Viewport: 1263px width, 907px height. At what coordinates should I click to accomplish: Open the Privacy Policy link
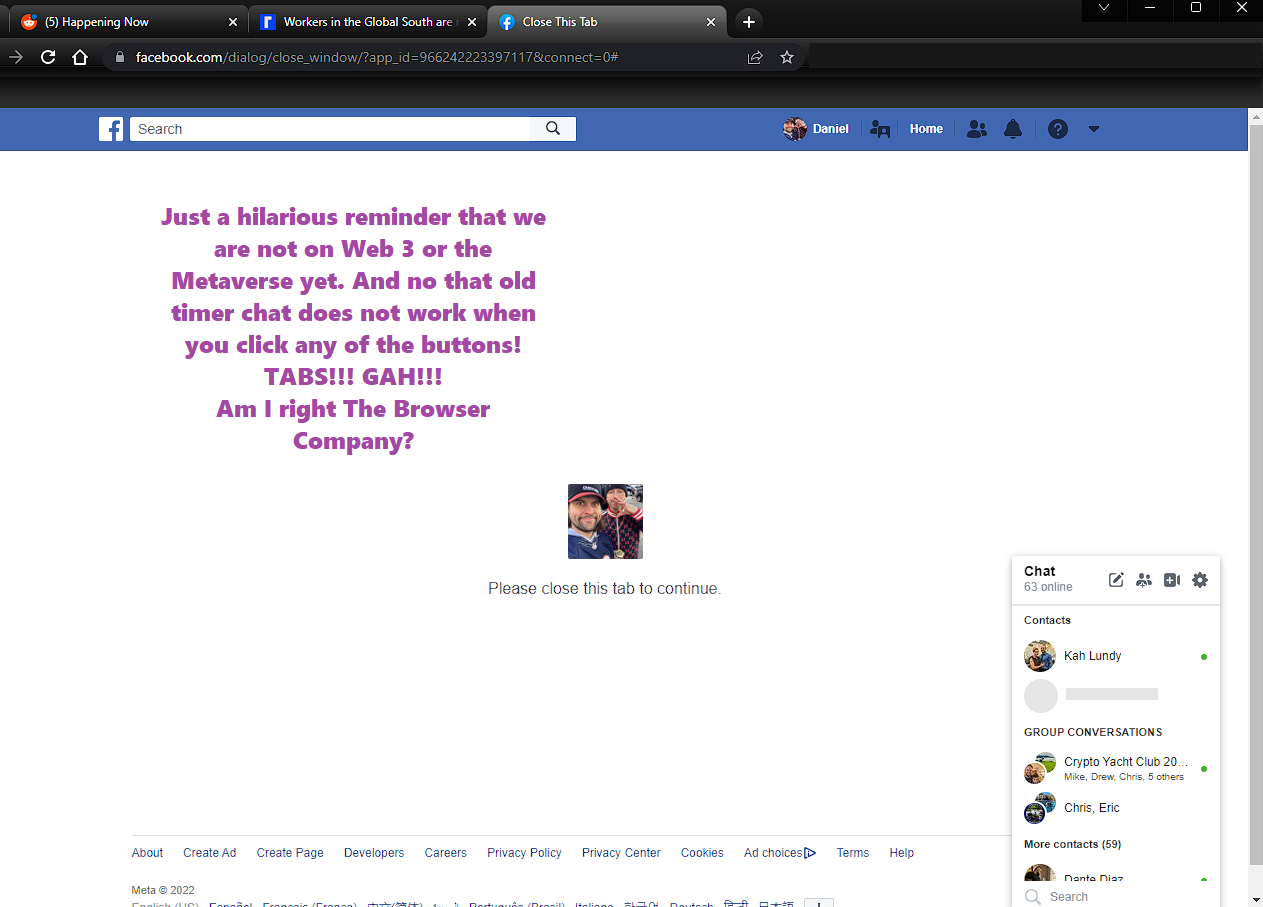(524, 853)
